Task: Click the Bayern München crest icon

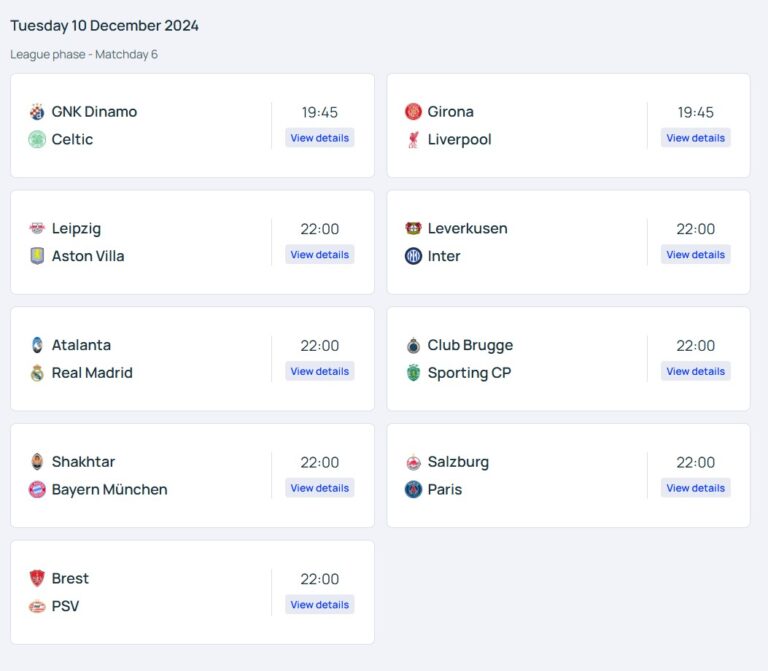Action: (37, 490)
